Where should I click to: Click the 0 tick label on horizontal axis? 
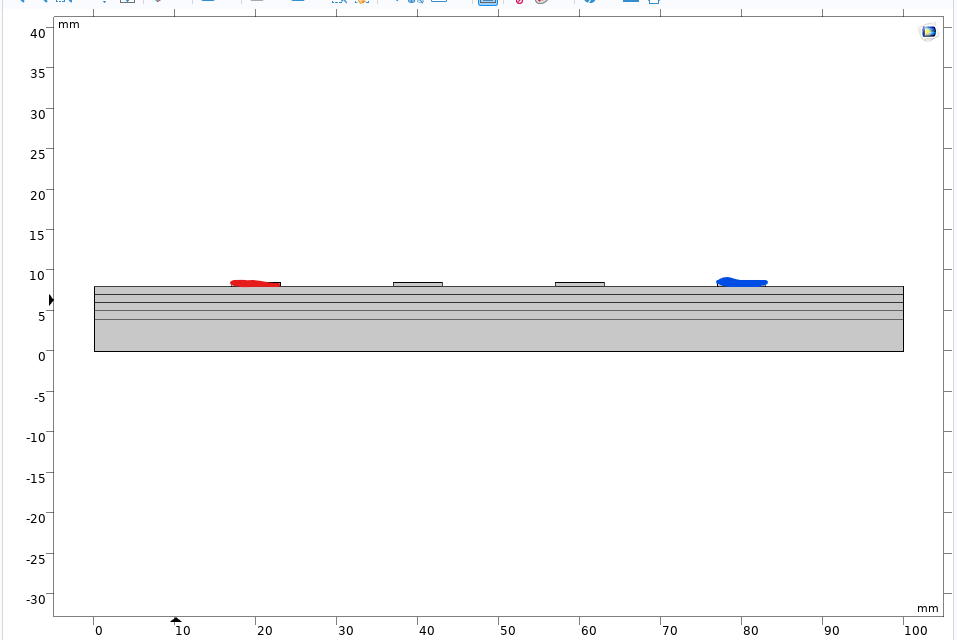[98, 630]
